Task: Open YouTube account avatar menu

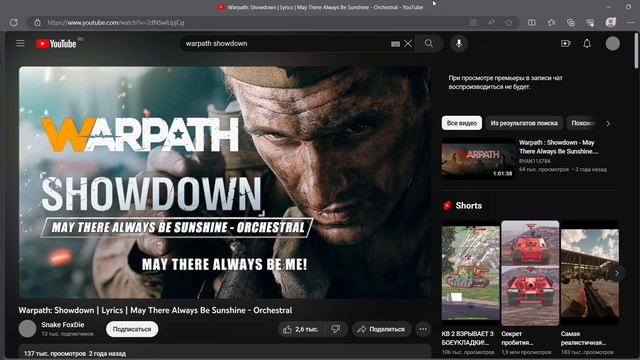Action: coord(613,43)
